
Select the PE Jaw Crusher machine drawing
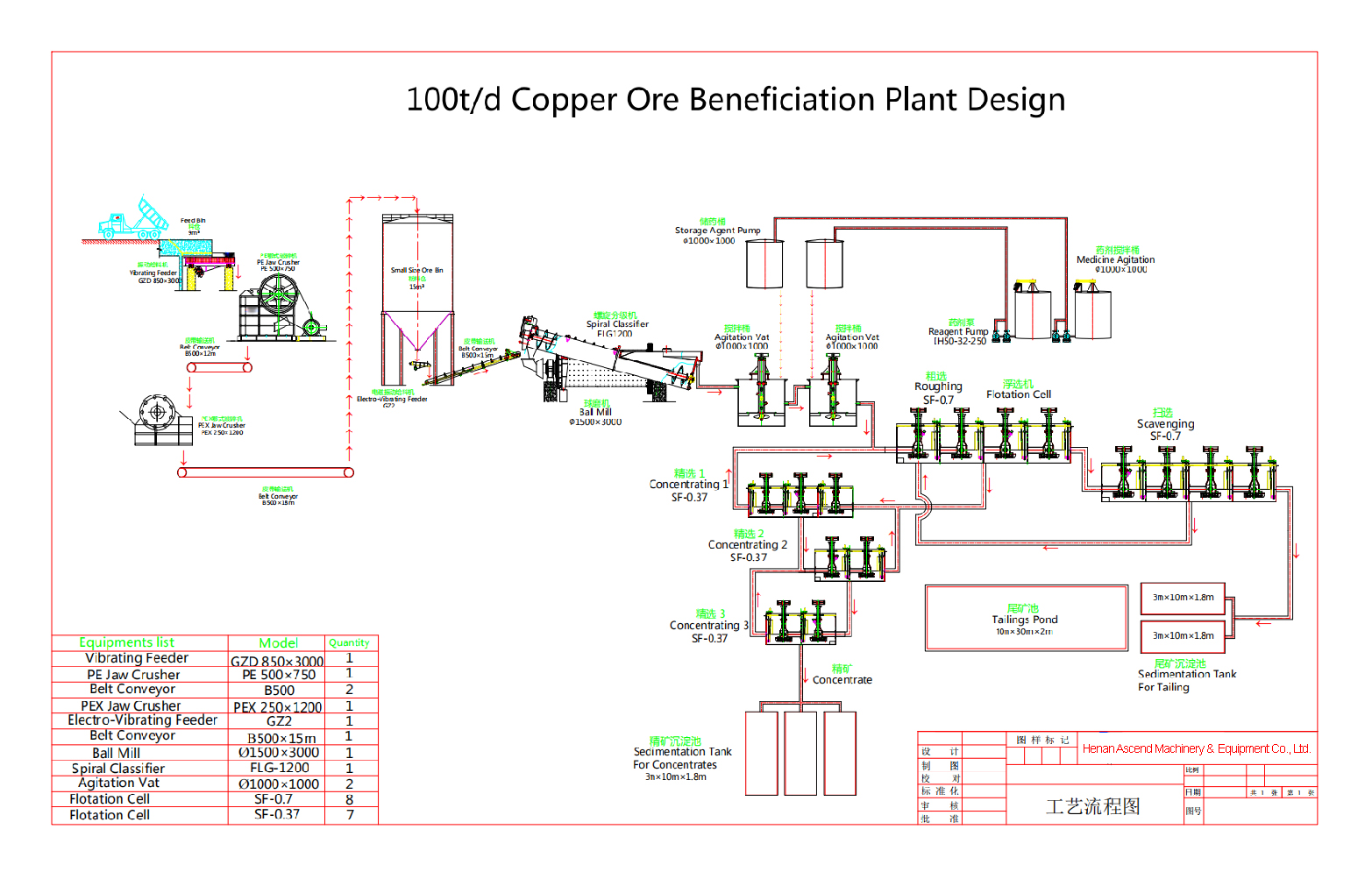pos(280,308)
